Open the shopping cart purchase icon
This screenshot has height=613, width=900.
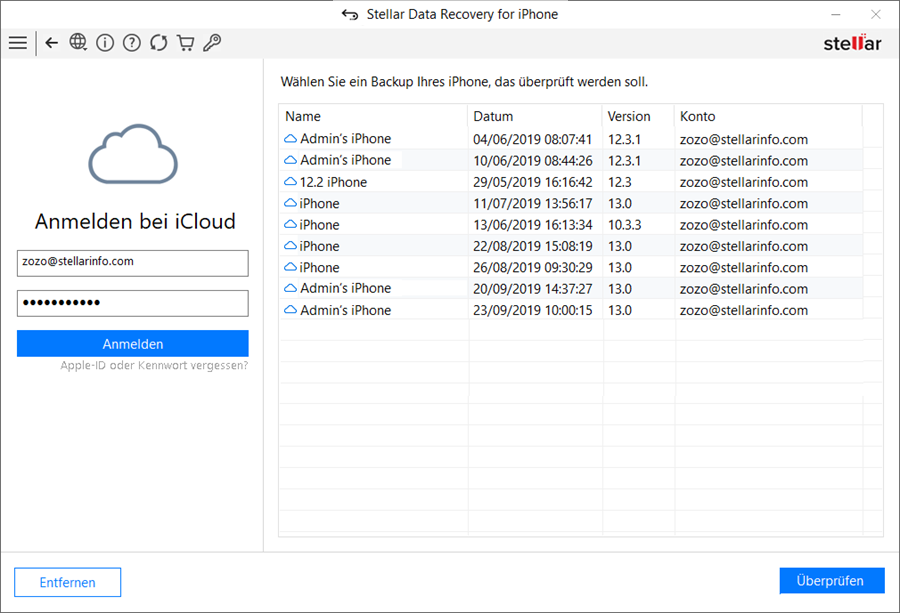point(185,43)
